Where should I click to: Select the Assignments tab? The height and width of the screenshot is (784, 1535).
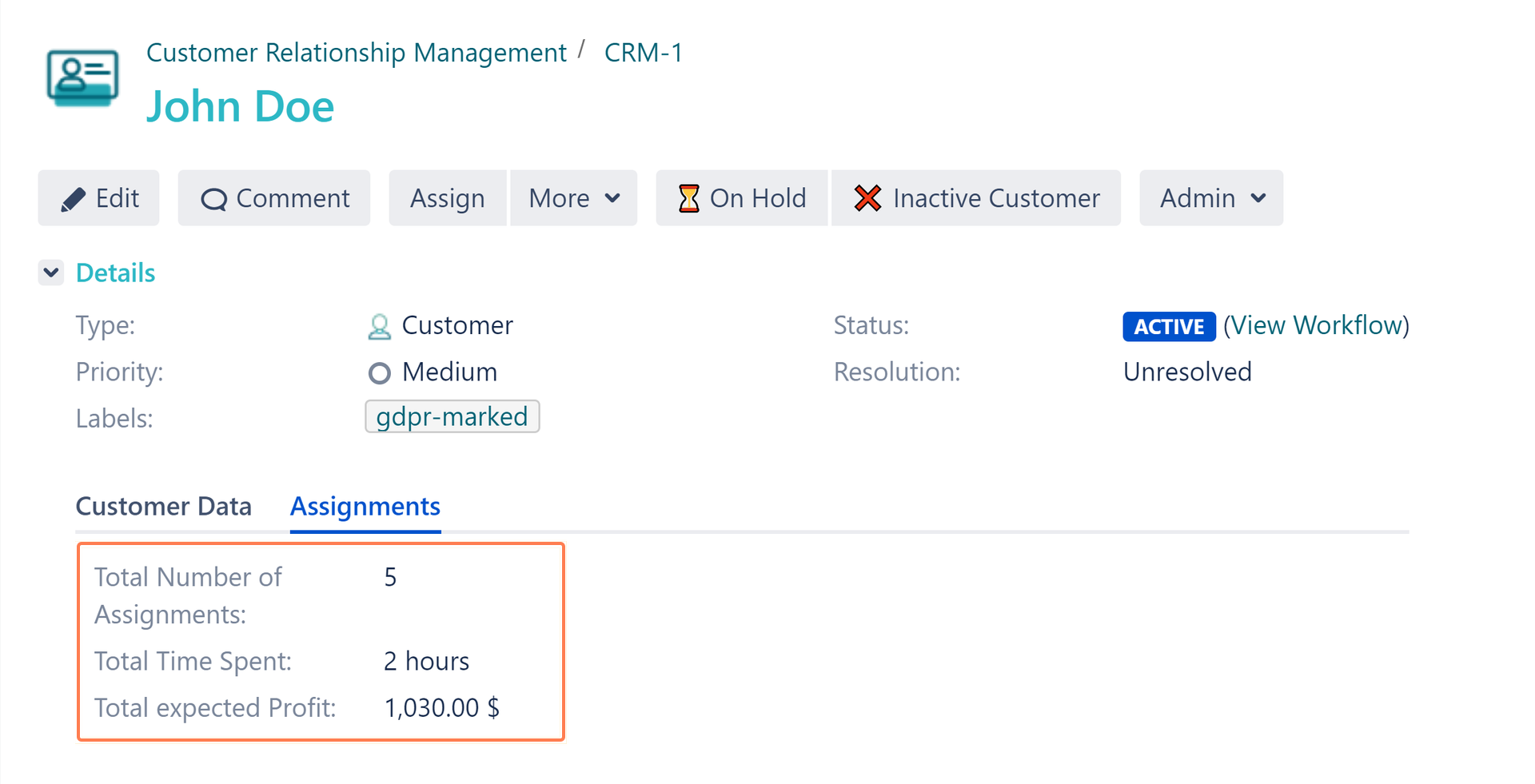point(365,507)
